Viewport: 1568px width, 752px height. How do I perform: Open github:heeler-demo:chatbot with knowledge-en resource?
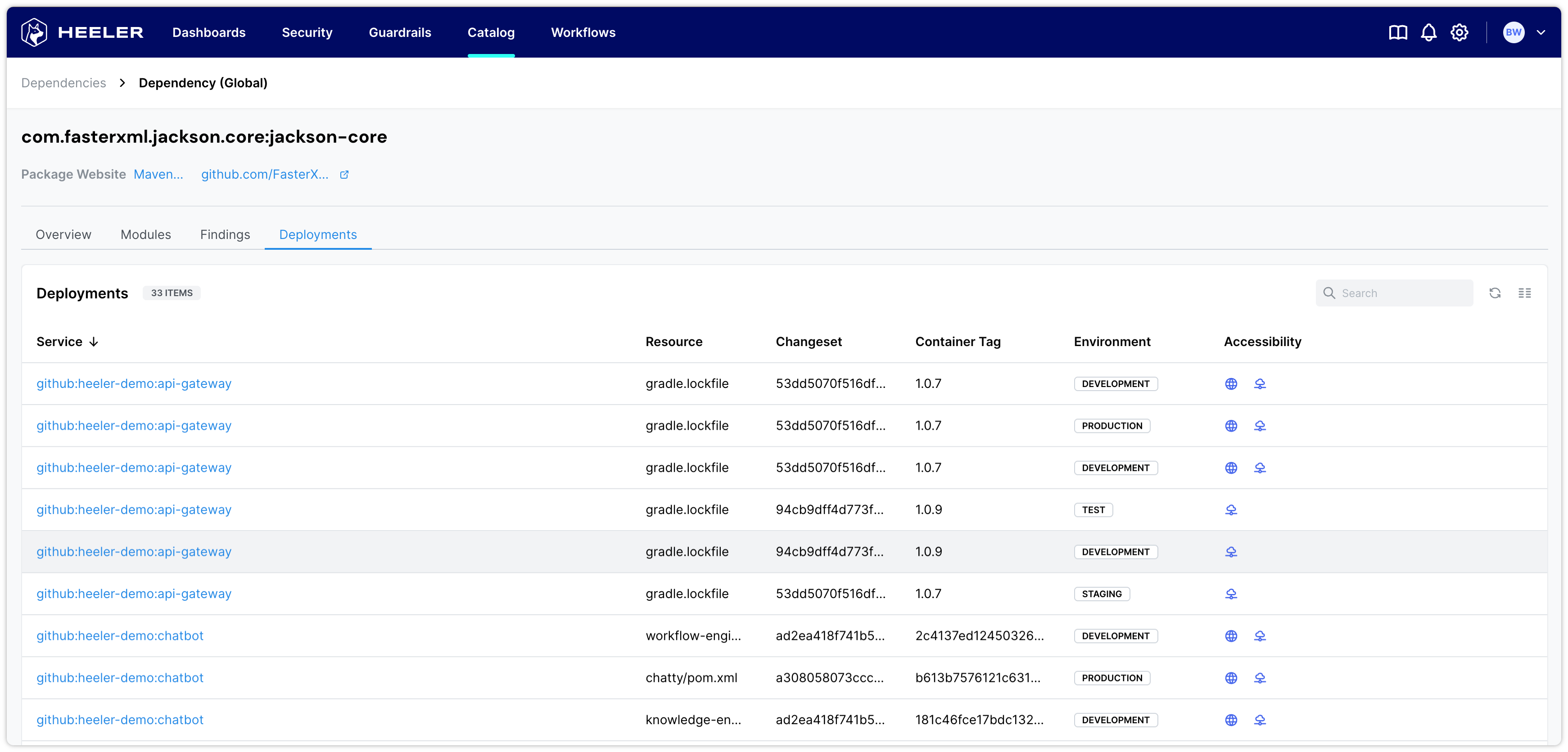coord(120,720)
